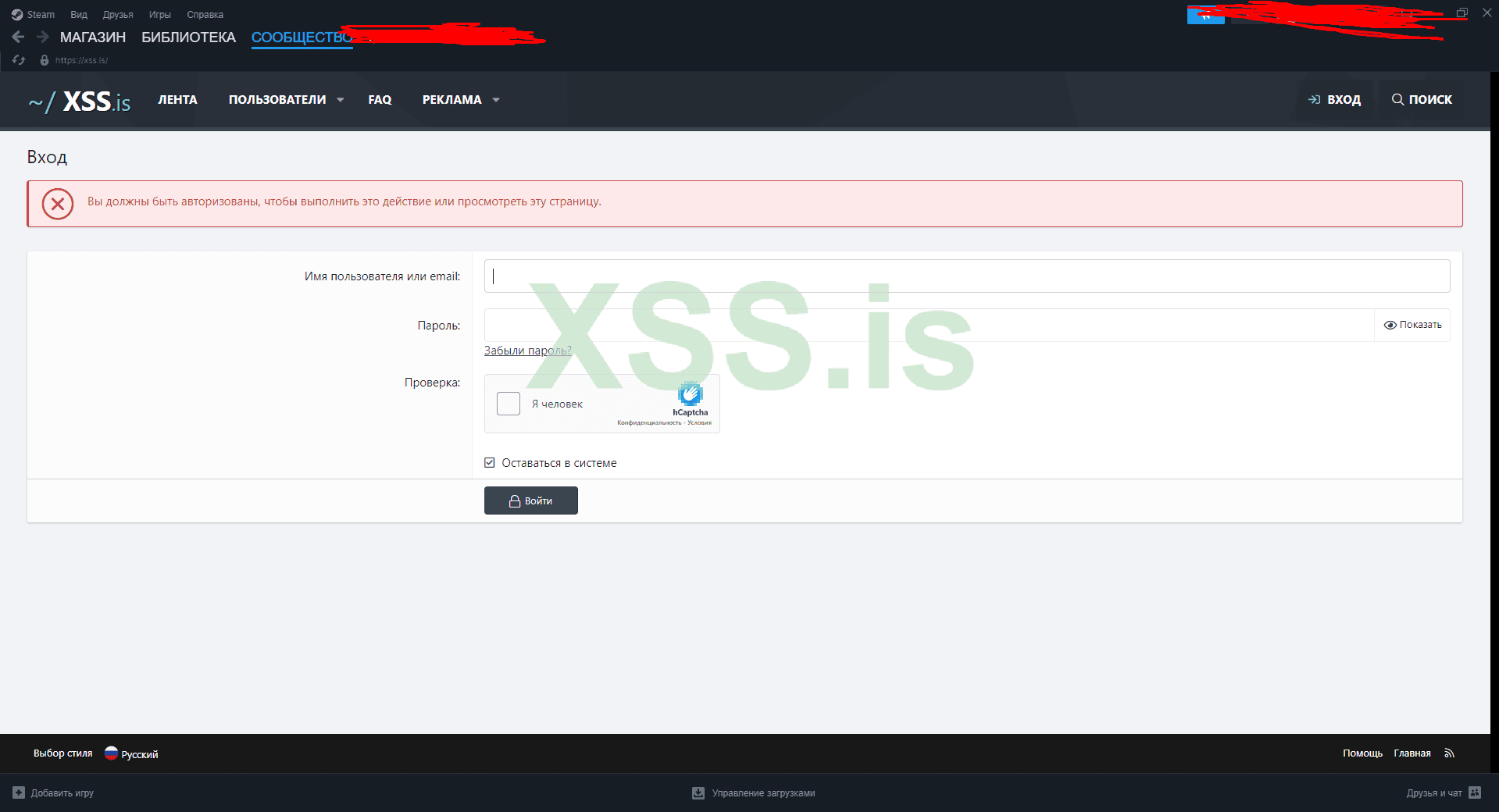Switch to the СООБЩЕСТВО tab
Screen dimensions: 1499x812
pyautogui.click(x=302, y=37)
